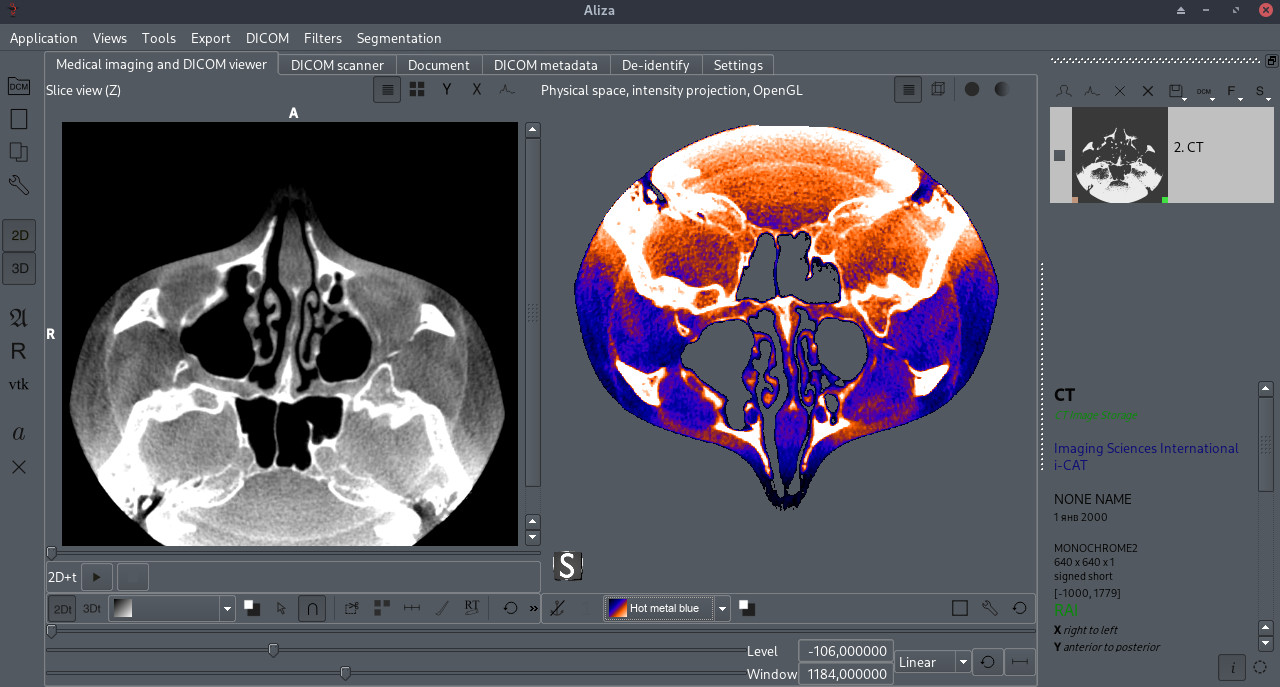Click the Level slider handle
This screenshot has height=687, width=1280.
273,651
